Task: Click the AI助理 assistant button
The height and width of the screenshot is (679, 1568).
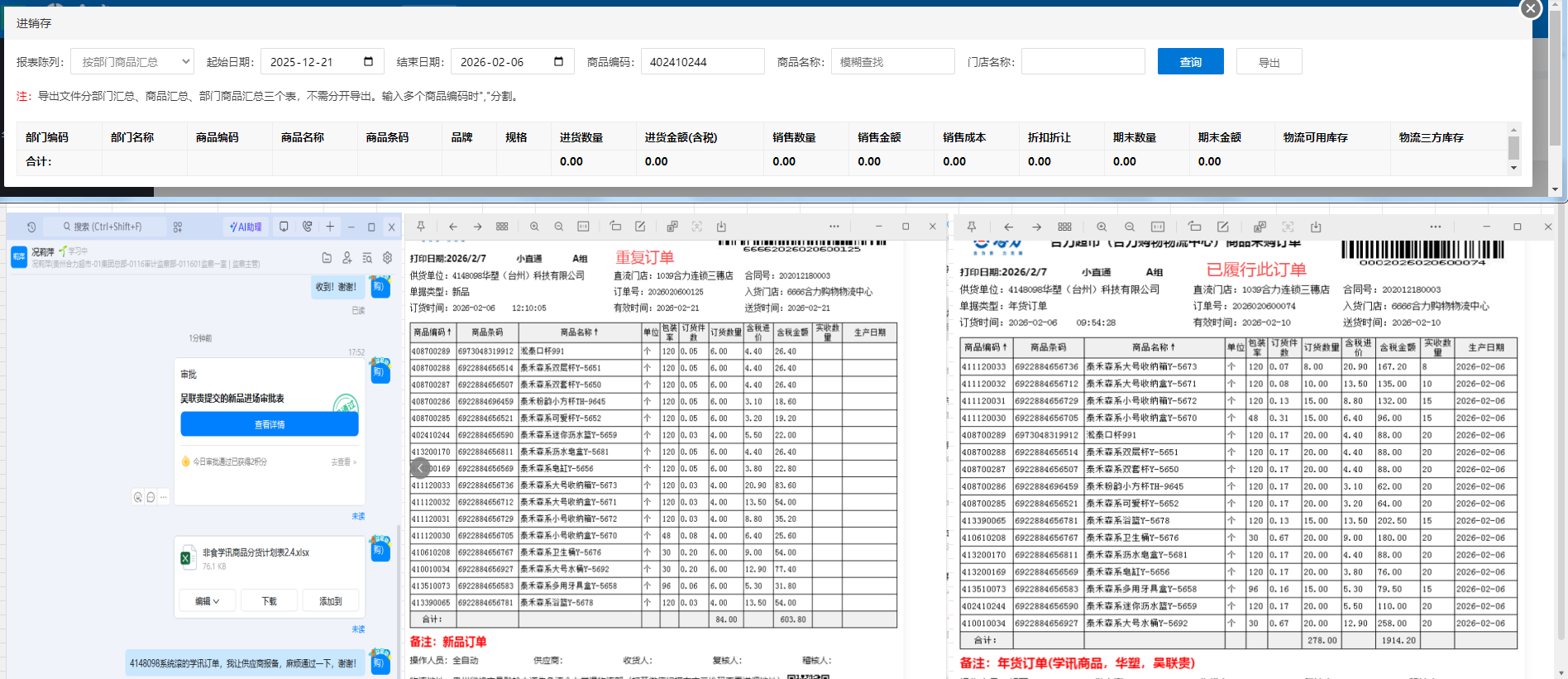Action: (246, 227)
